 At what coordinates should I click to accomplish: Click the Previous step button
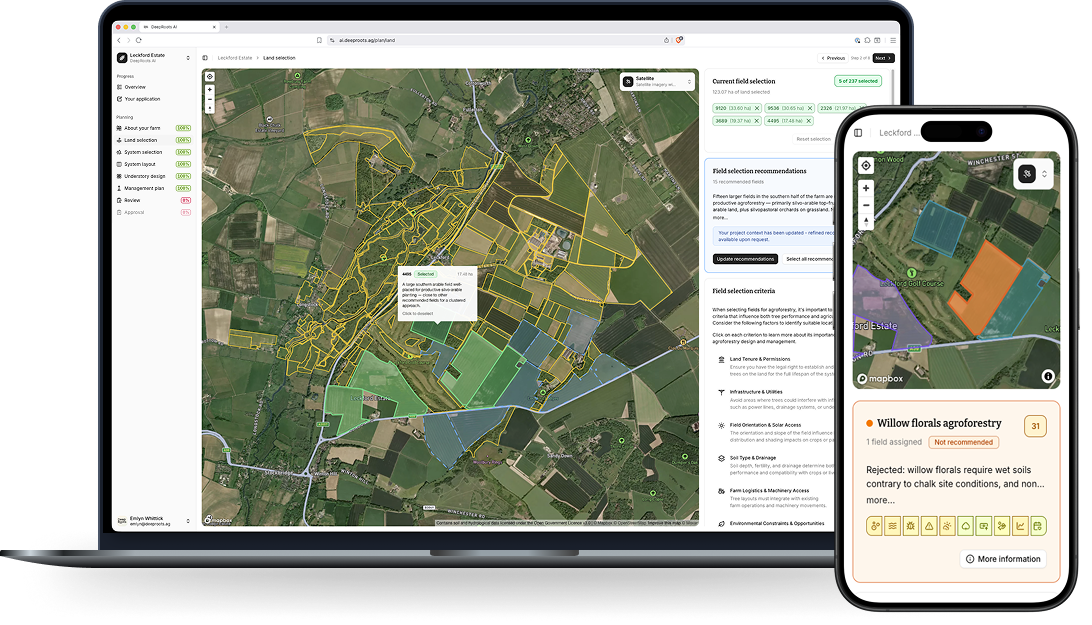tap(833, 58)
